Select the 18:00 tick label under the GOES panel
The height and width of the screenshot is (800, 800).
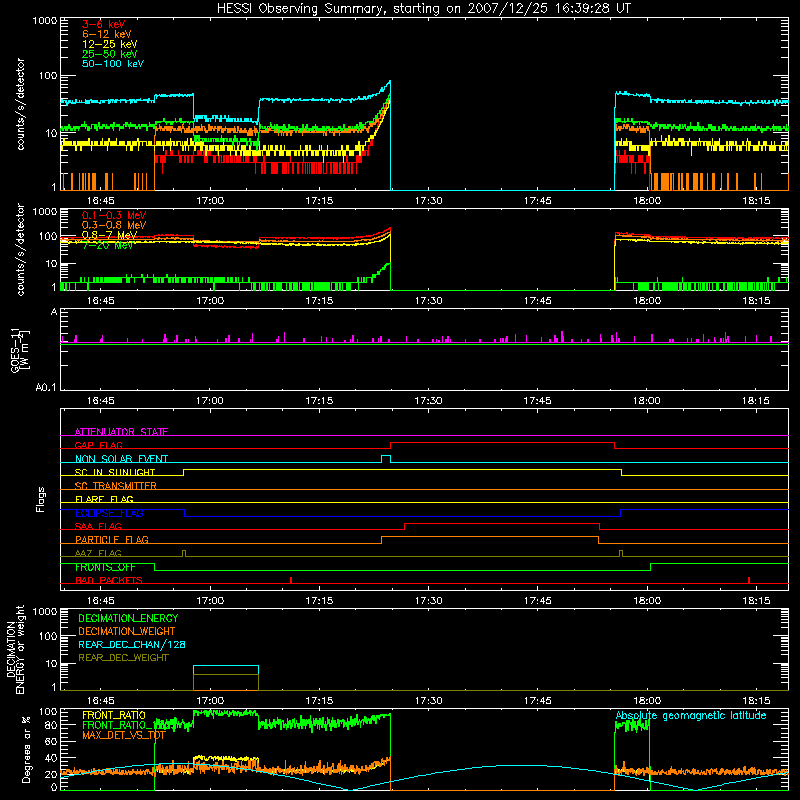coord(646,401)
